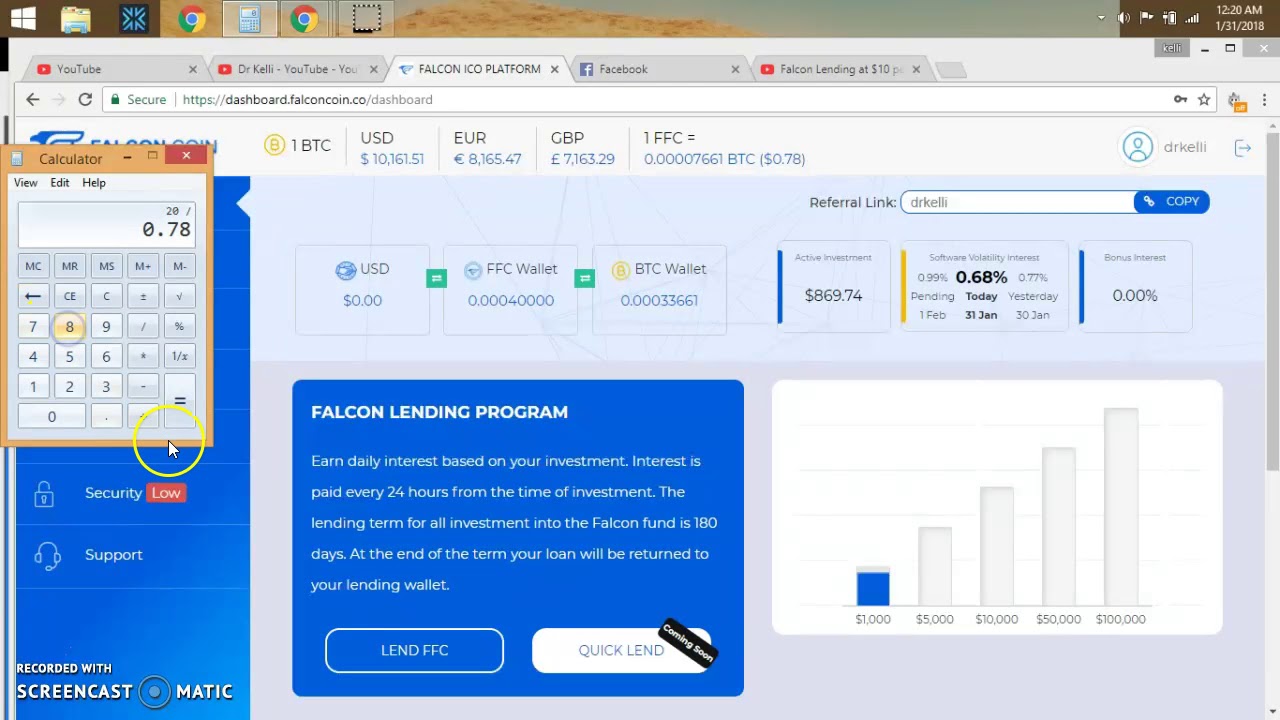Click the BTC Wallet balance card
This screenshot has height=720, width=1280.
[659, 289]
